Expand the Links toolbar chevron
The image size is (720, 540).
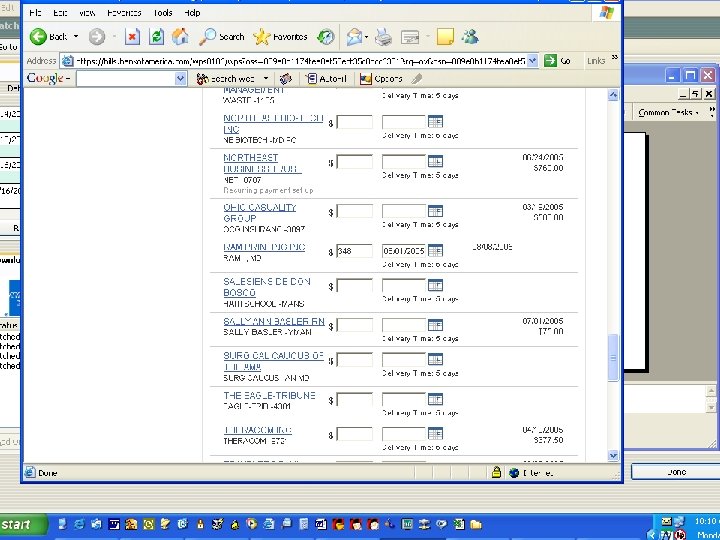(615, 58)
